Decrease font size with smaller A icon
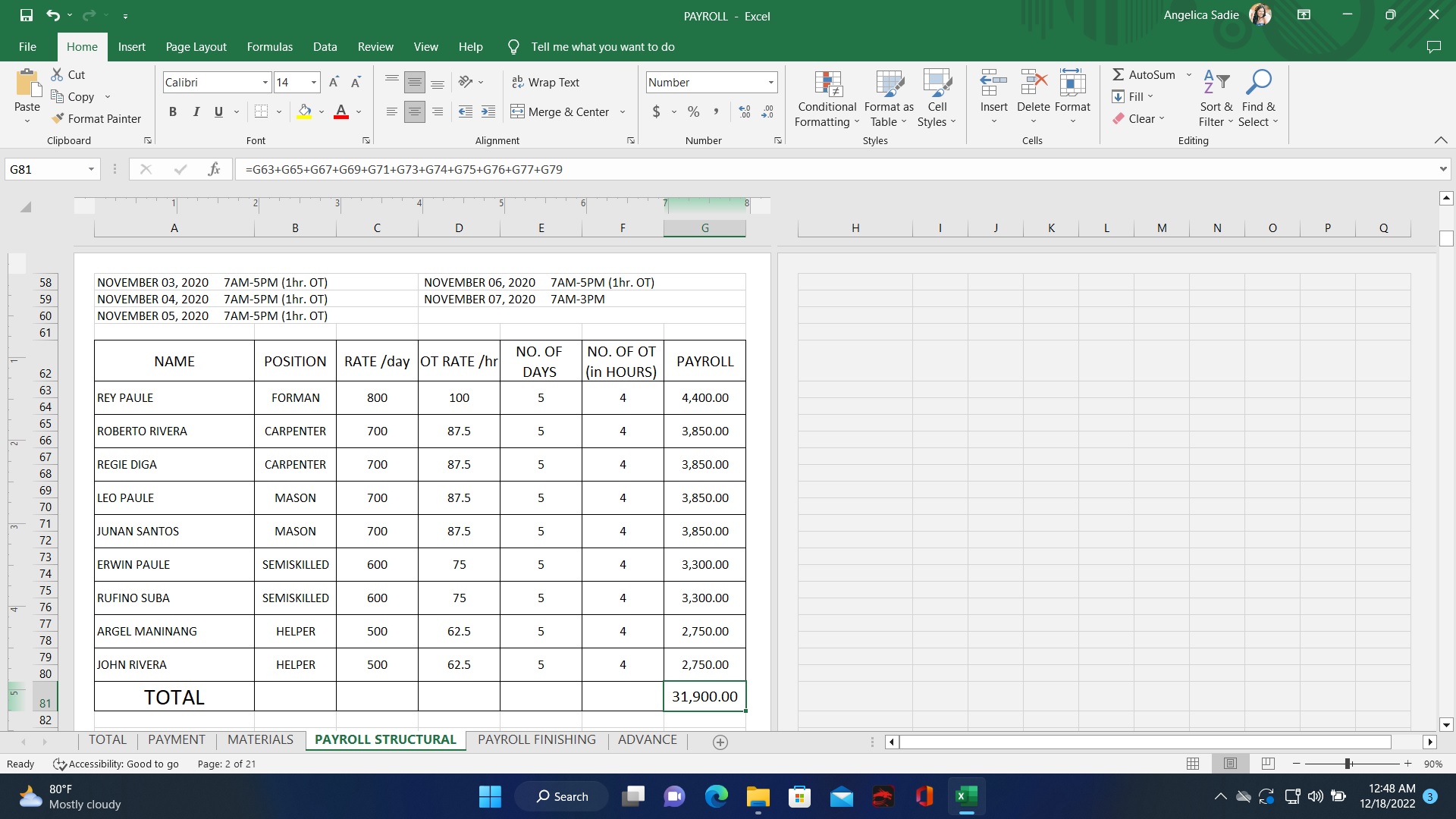 coord(356,82)
